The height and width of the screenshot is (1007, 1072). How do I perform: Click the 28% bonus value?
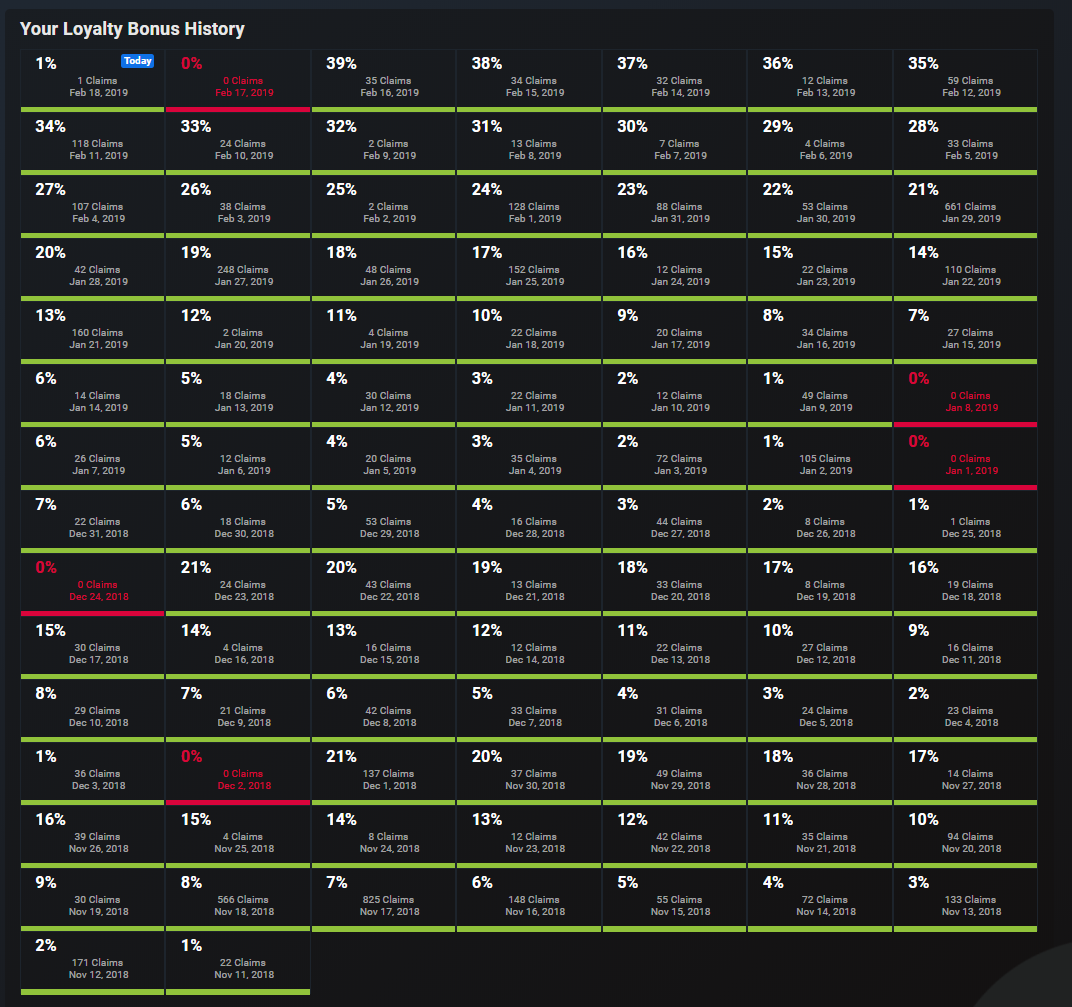923,126
